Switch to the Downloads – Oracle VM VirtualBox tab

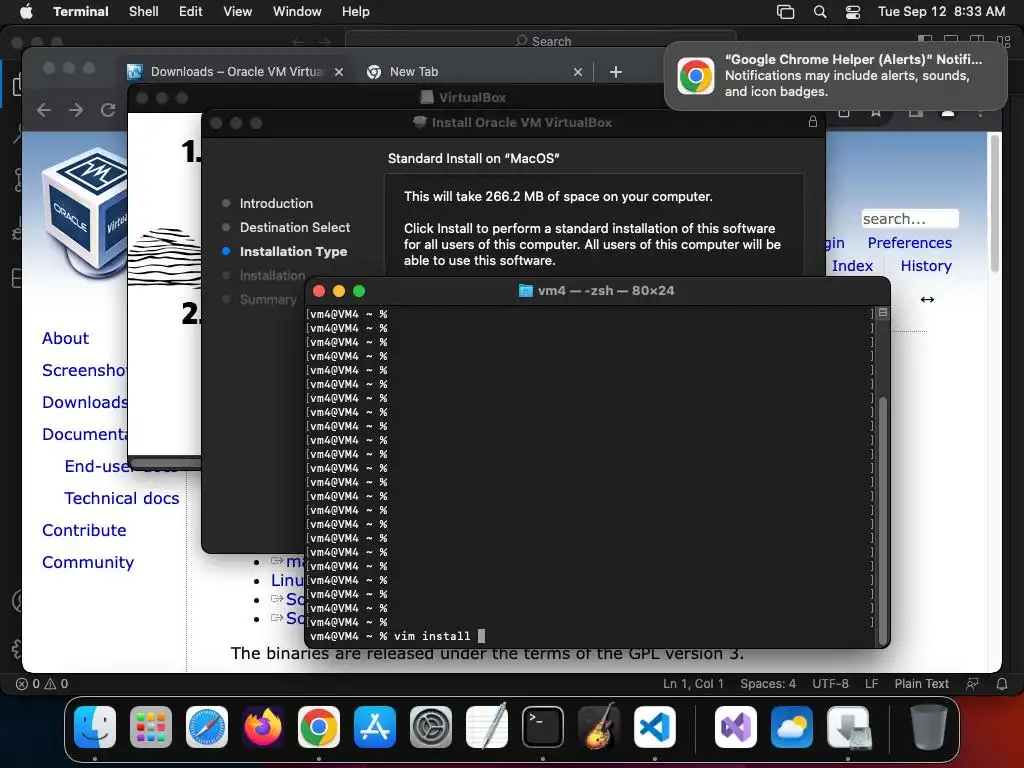(236, 72)
